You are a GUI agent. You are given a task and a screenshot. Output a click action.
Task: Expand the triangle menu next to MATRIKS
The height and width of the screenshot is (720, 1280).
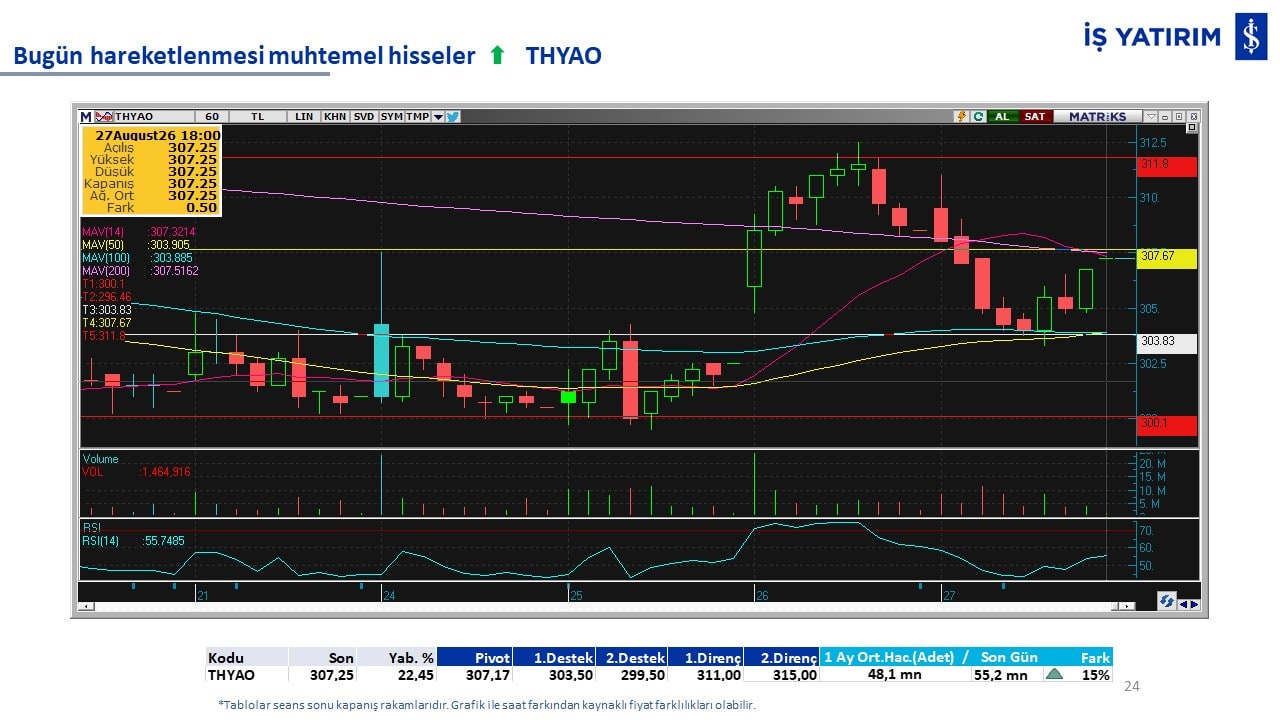[1151, 116]
